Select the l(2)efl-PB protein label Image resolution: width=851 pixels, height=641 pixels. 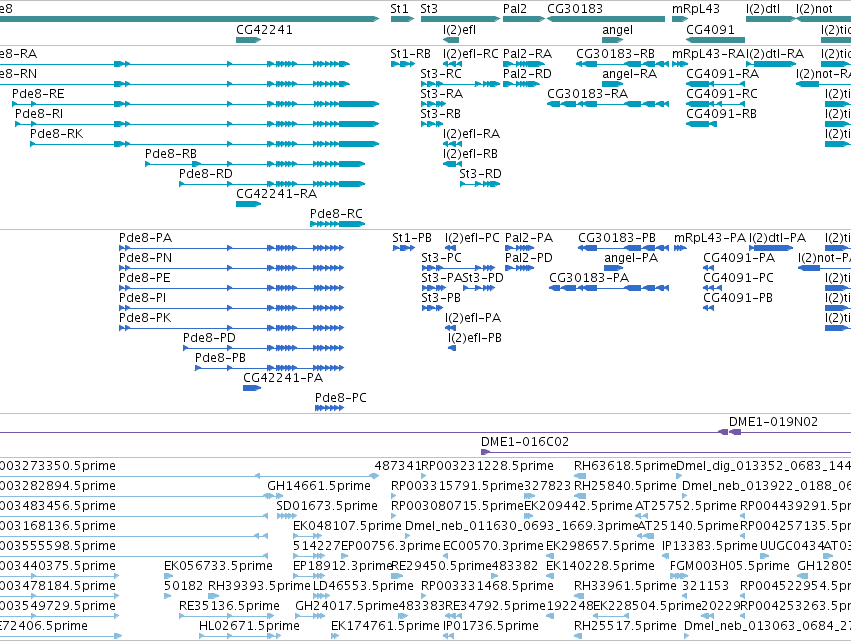475,338
